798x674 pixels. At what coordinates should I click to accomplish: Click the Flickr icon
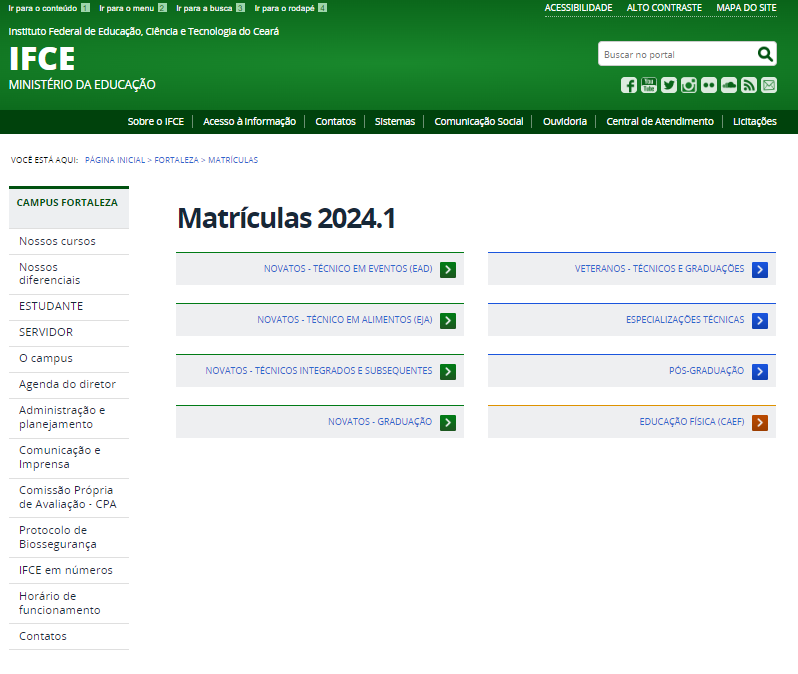(708, 85)
